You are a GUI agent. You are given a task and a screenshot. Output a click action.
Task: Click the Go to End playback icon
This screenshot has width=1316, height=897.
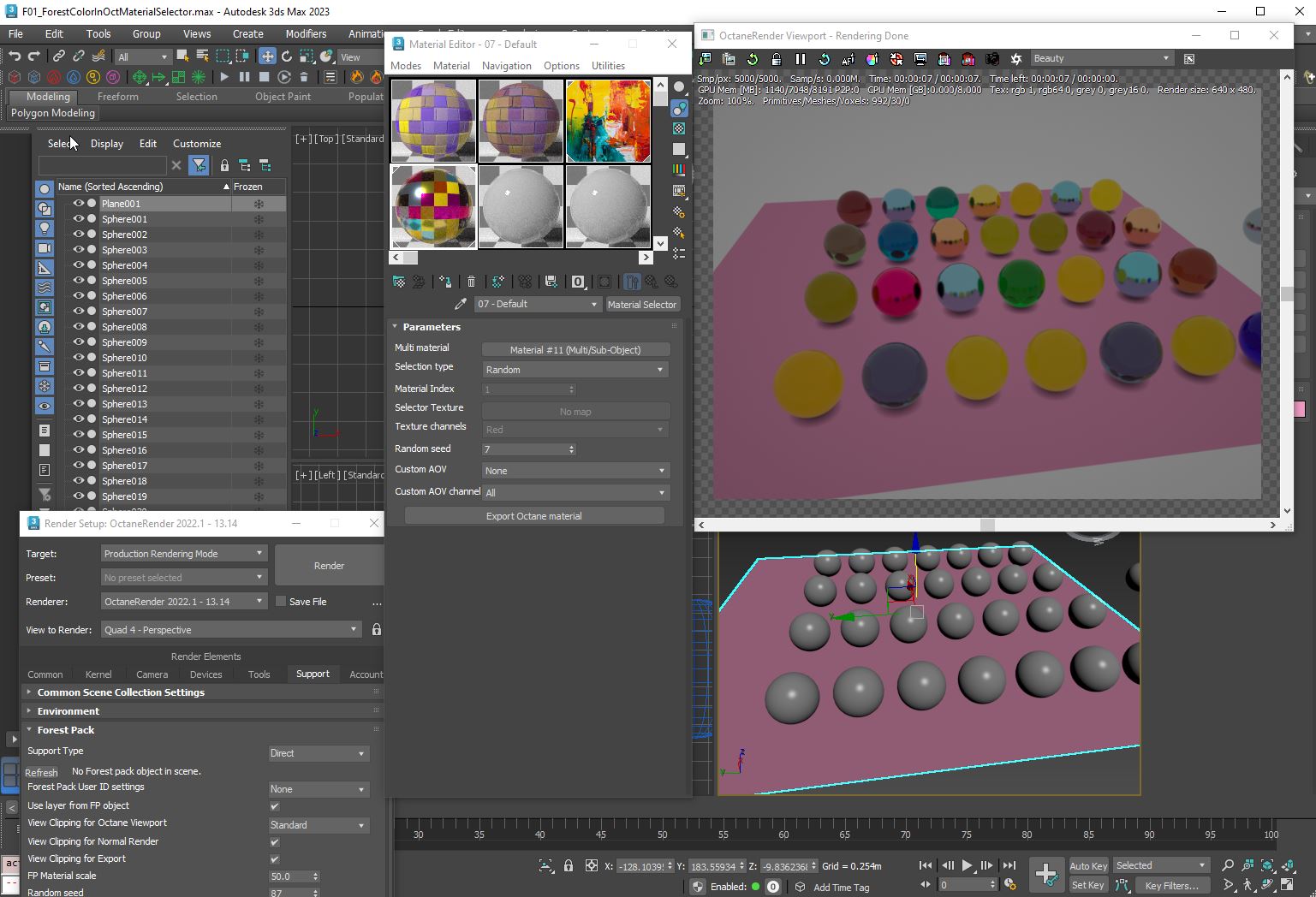pos(1009,865)
